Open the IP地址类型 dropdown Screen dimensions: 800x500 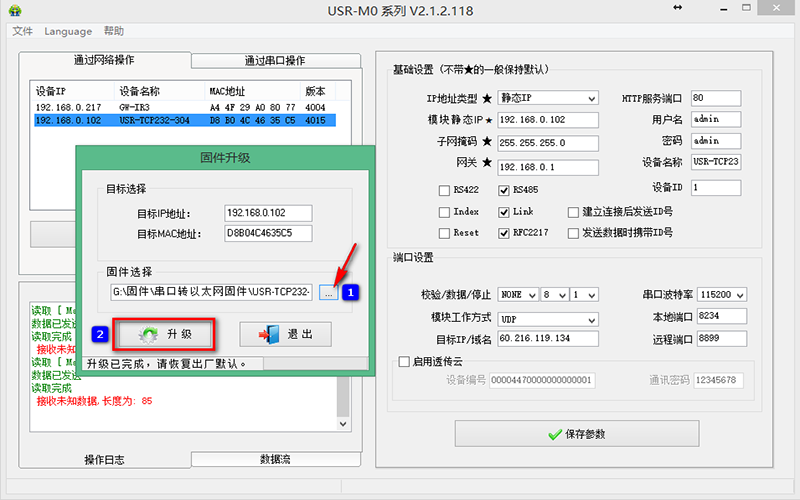[x=591, y=98]
